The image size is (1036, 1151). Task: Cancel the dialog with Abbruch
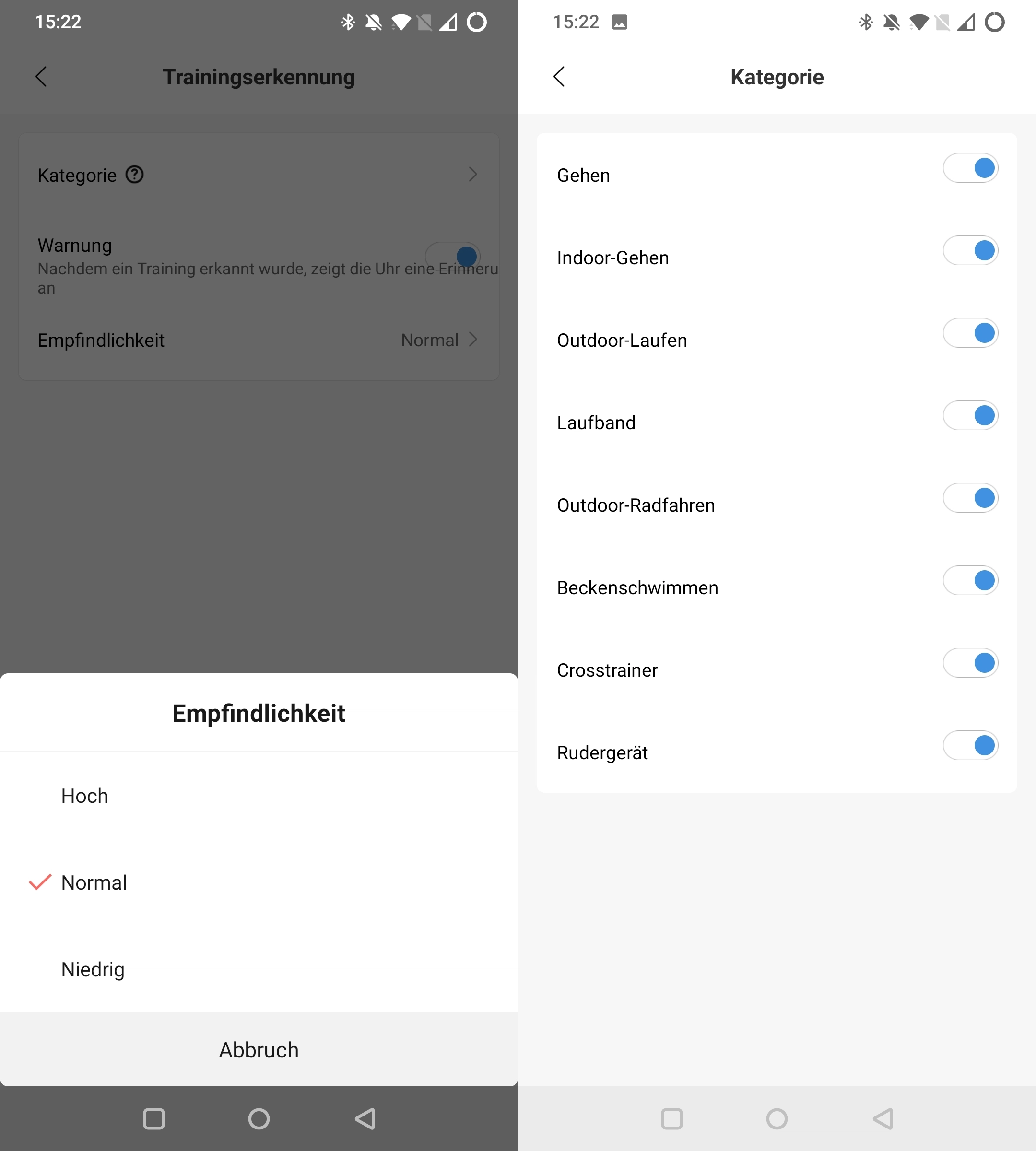tap(259, 1050)
